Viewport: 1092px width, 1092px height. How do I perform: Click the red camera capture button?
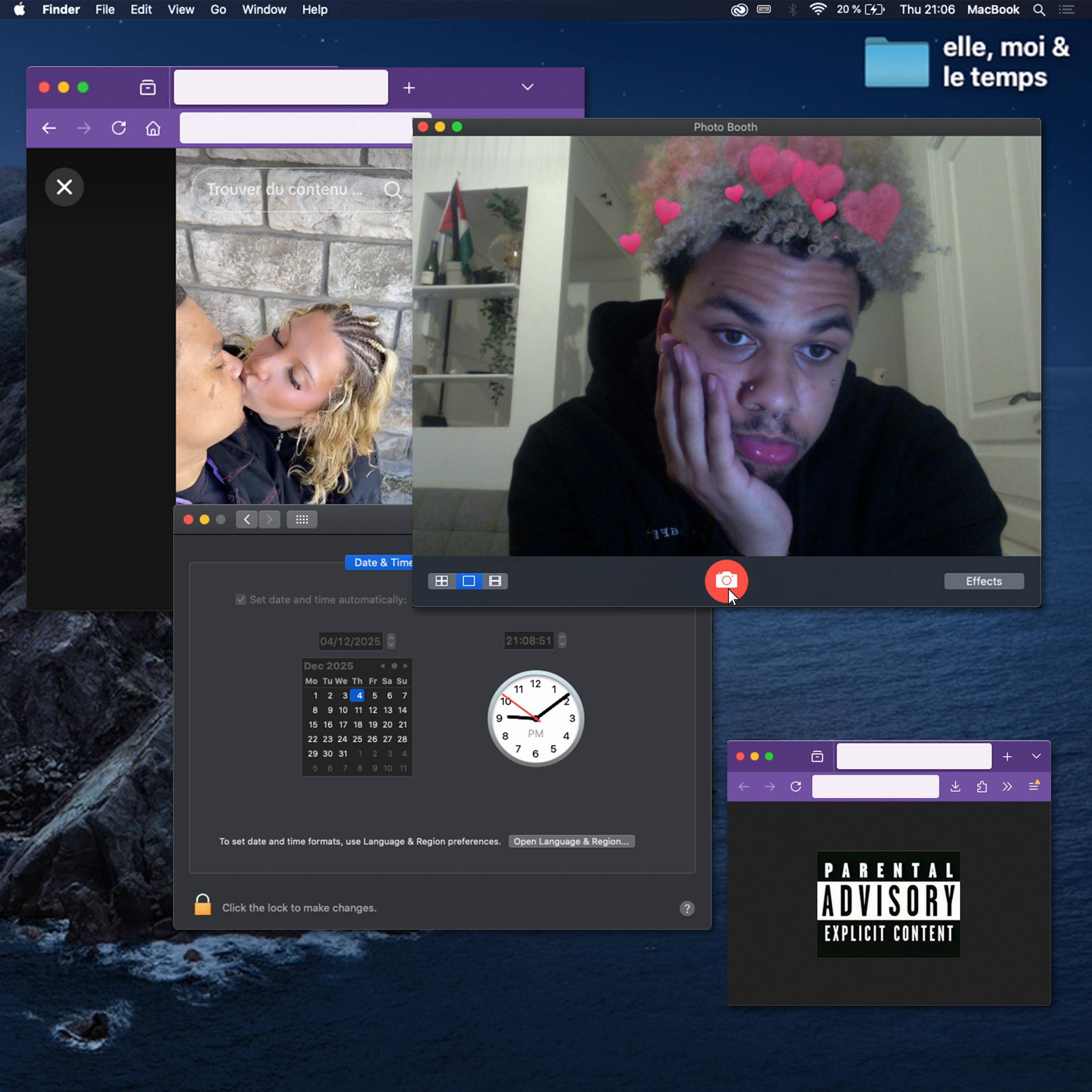point(726,581)
